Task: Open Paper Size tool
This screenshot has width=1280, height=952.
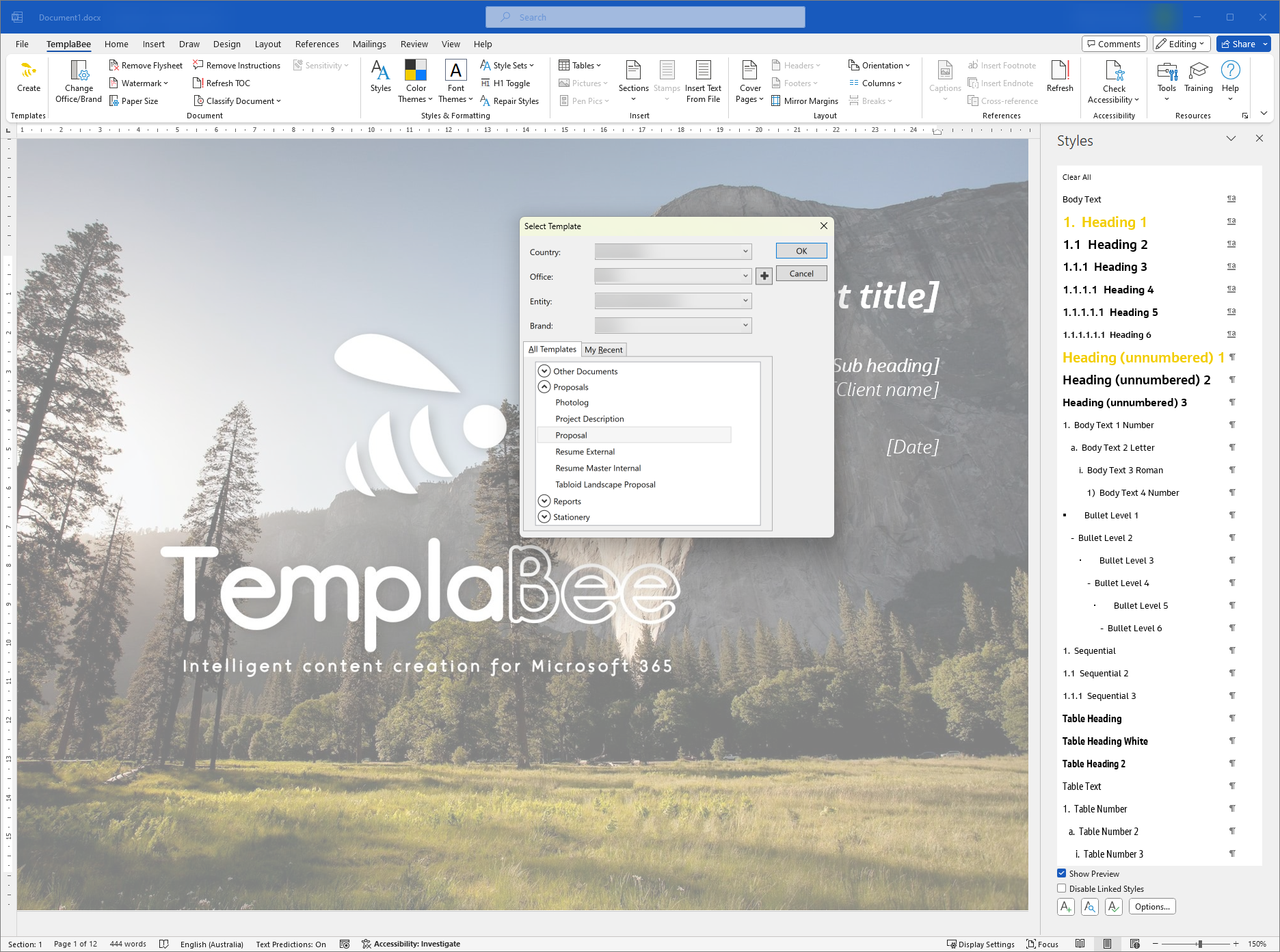Action: [x=134, y=101]
